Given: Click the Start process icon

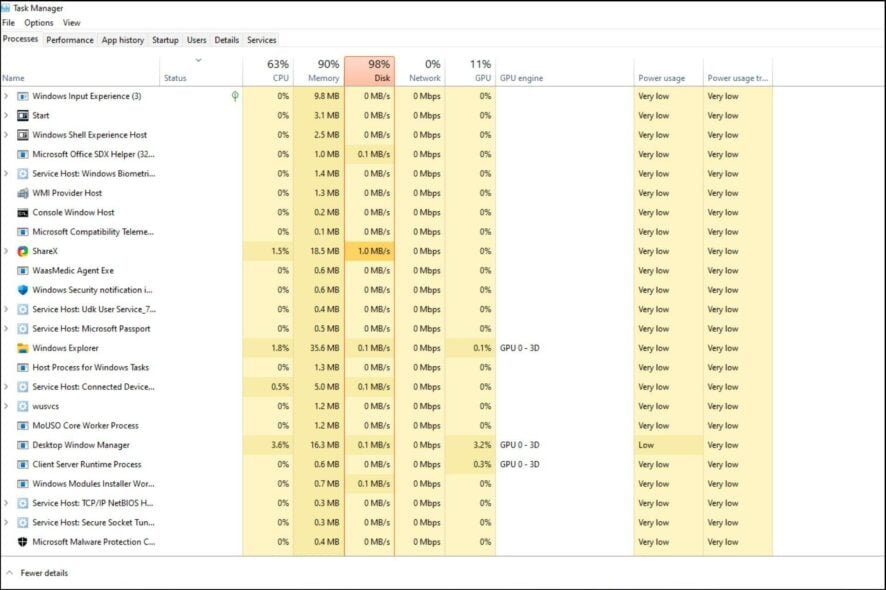Looking at the screenshot, I should coord(23,116).
